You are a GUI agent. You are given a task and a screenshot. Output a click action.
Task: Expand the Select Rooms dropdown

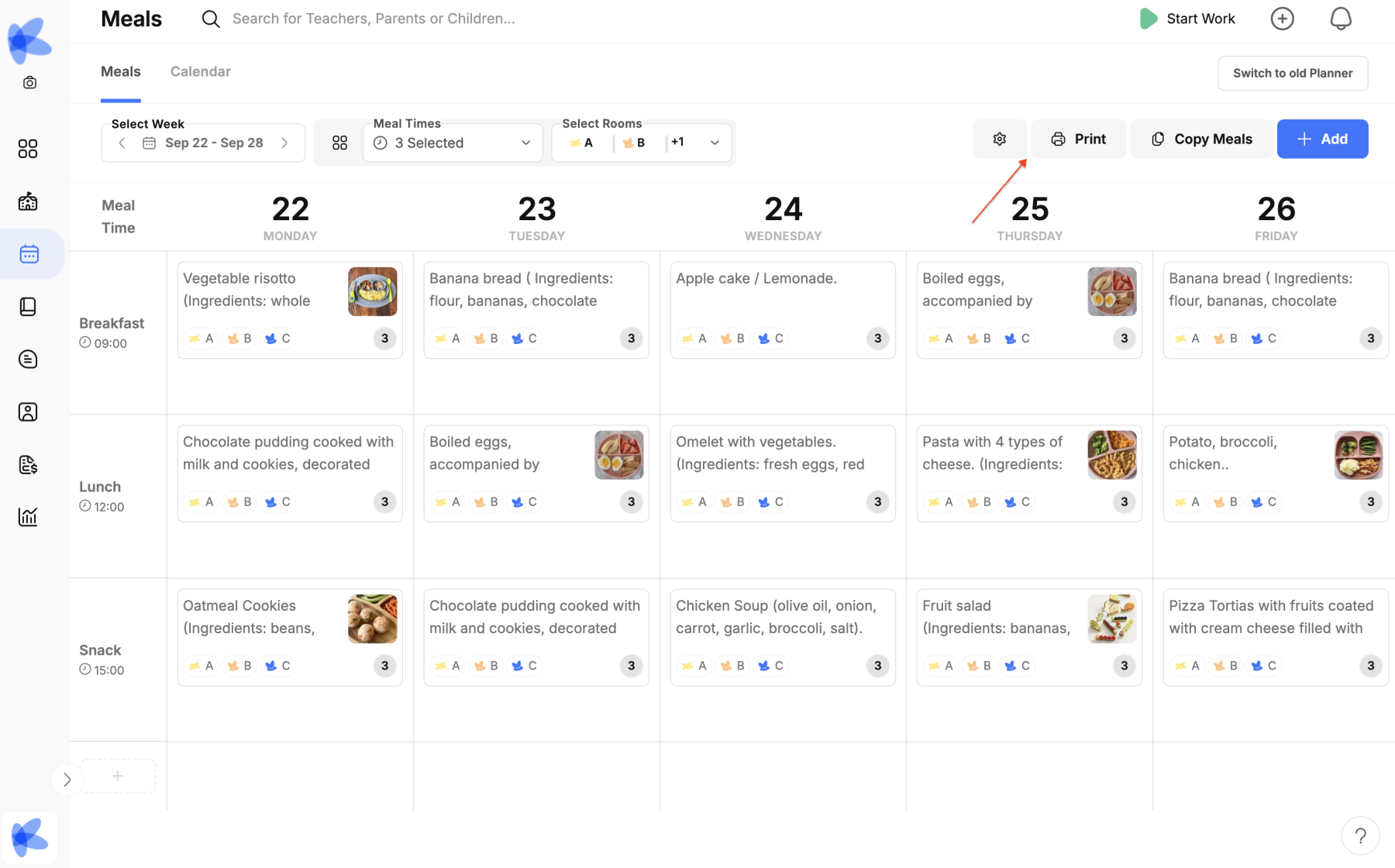(x=715, y=143)
